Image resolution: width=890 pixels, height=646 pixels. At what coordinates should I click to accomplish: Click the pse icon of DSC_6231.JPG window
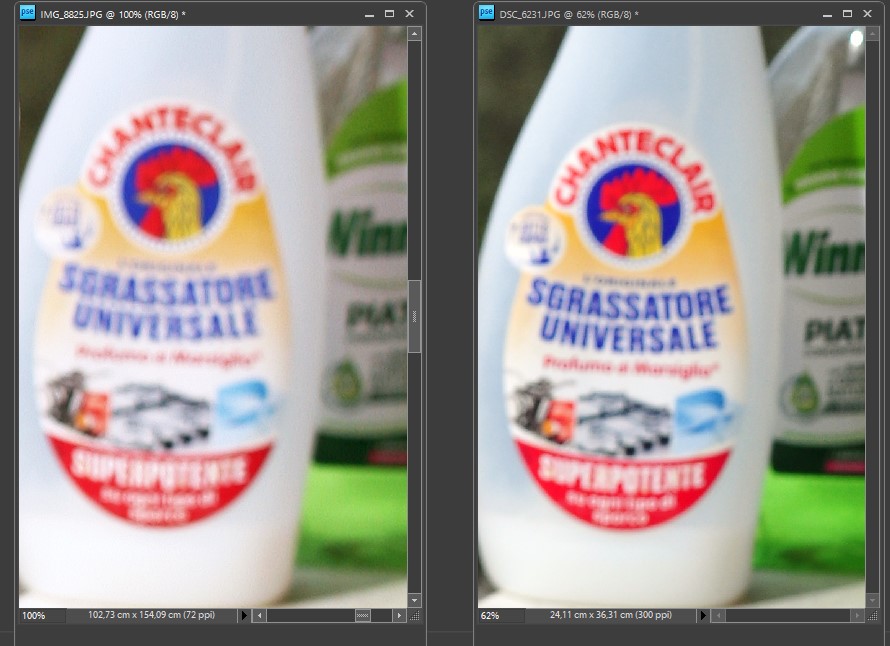click(486, 12)
